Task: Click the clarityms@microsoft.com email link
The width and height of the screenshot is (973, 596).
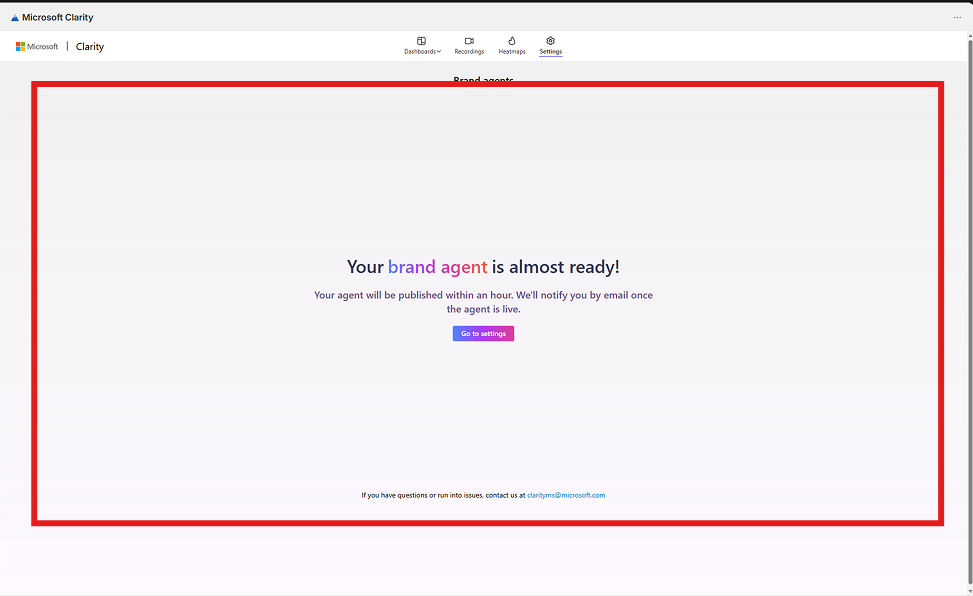Action: point(566,495)
